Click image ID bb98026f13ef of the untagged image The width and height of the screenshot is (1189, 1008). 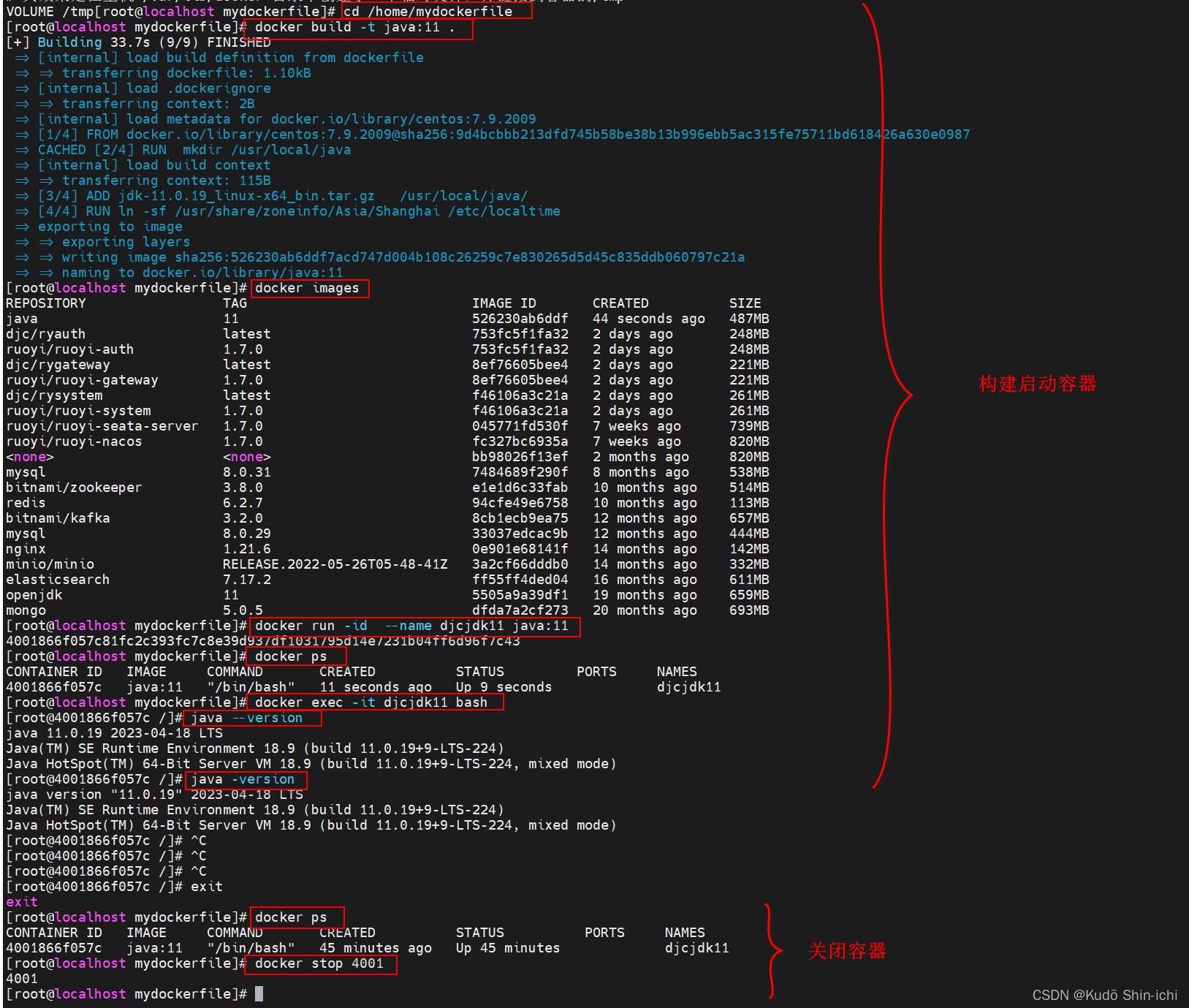point(520,457)
